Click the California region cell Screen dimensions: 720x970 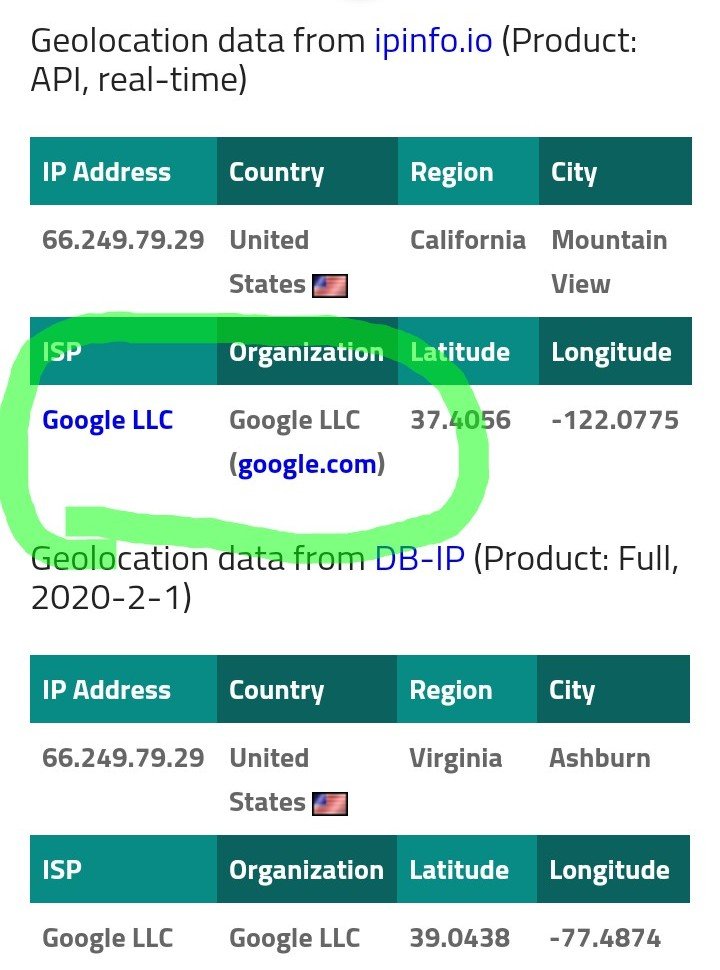point(468,240)
